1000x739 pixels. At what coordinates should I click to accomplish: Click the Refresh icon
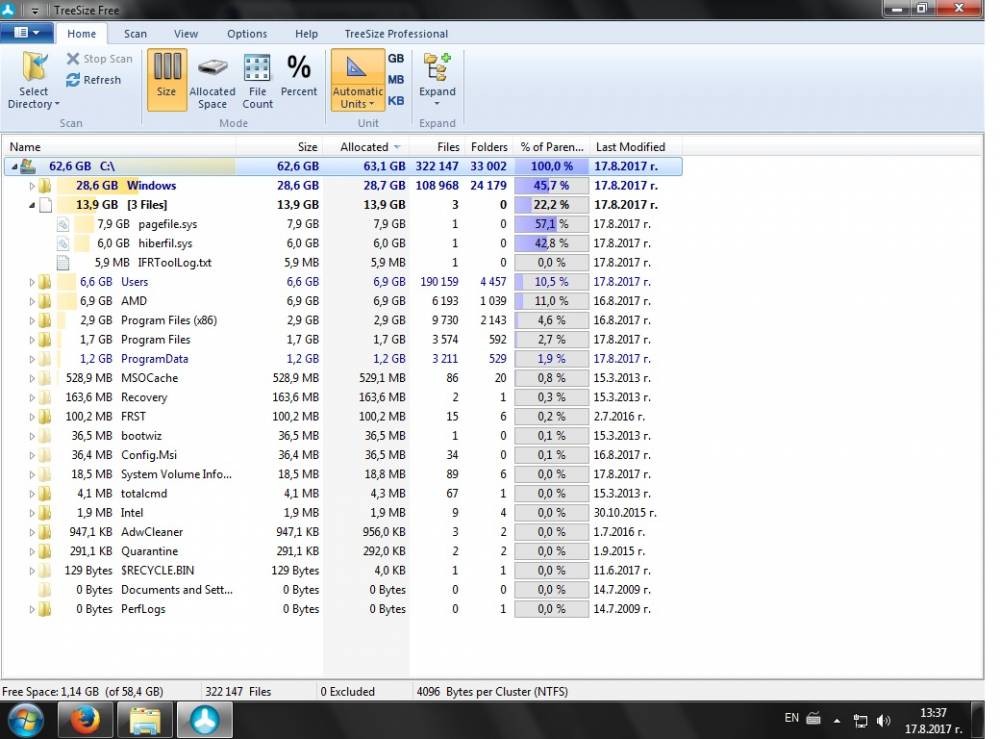coord(73,80)
